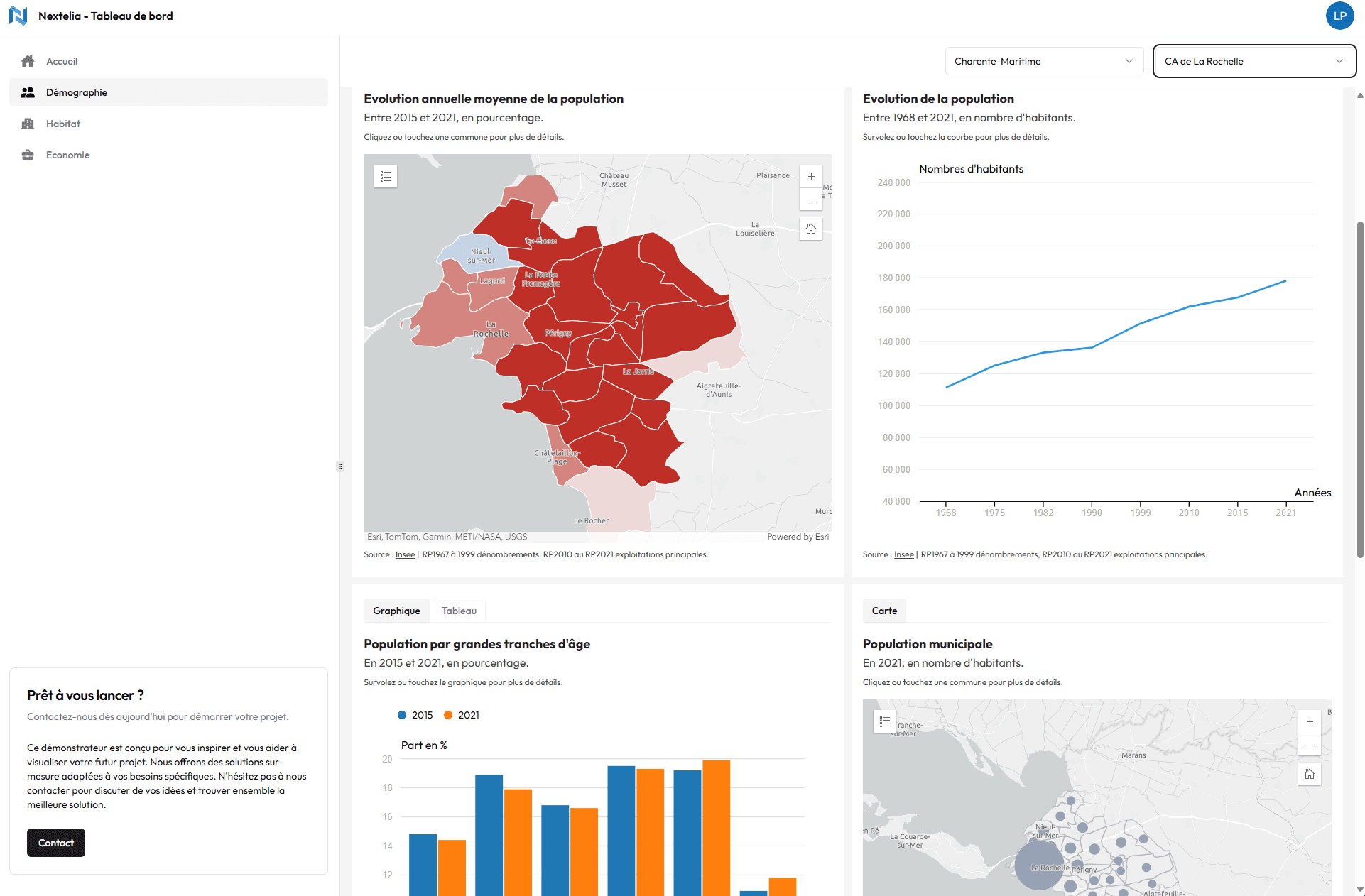Collapse the sidebar using splitter handle
Image resolution: width=1365 pixels, height=896 pixels.
tap(340, 466)
